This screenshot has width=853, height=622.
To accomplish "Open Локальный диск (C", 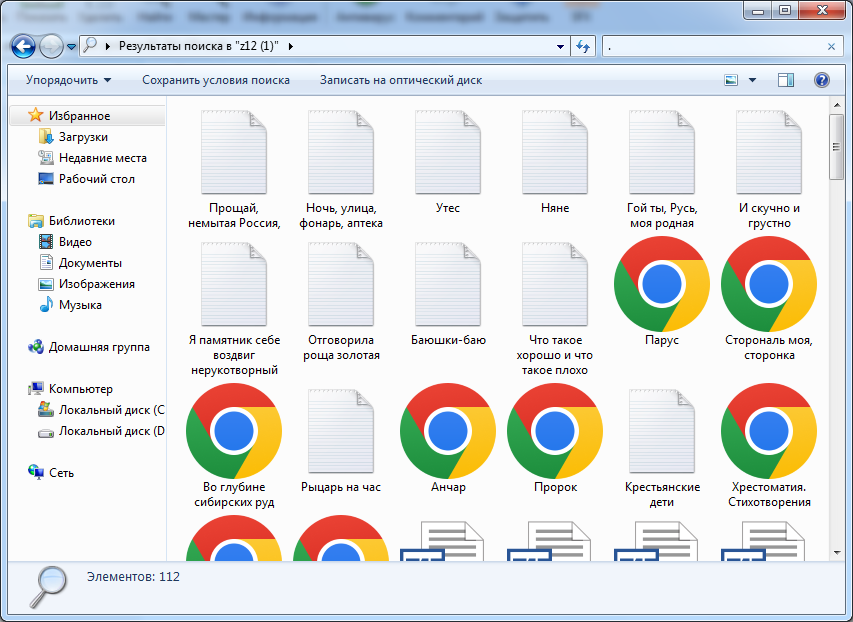I will [112, 410].
